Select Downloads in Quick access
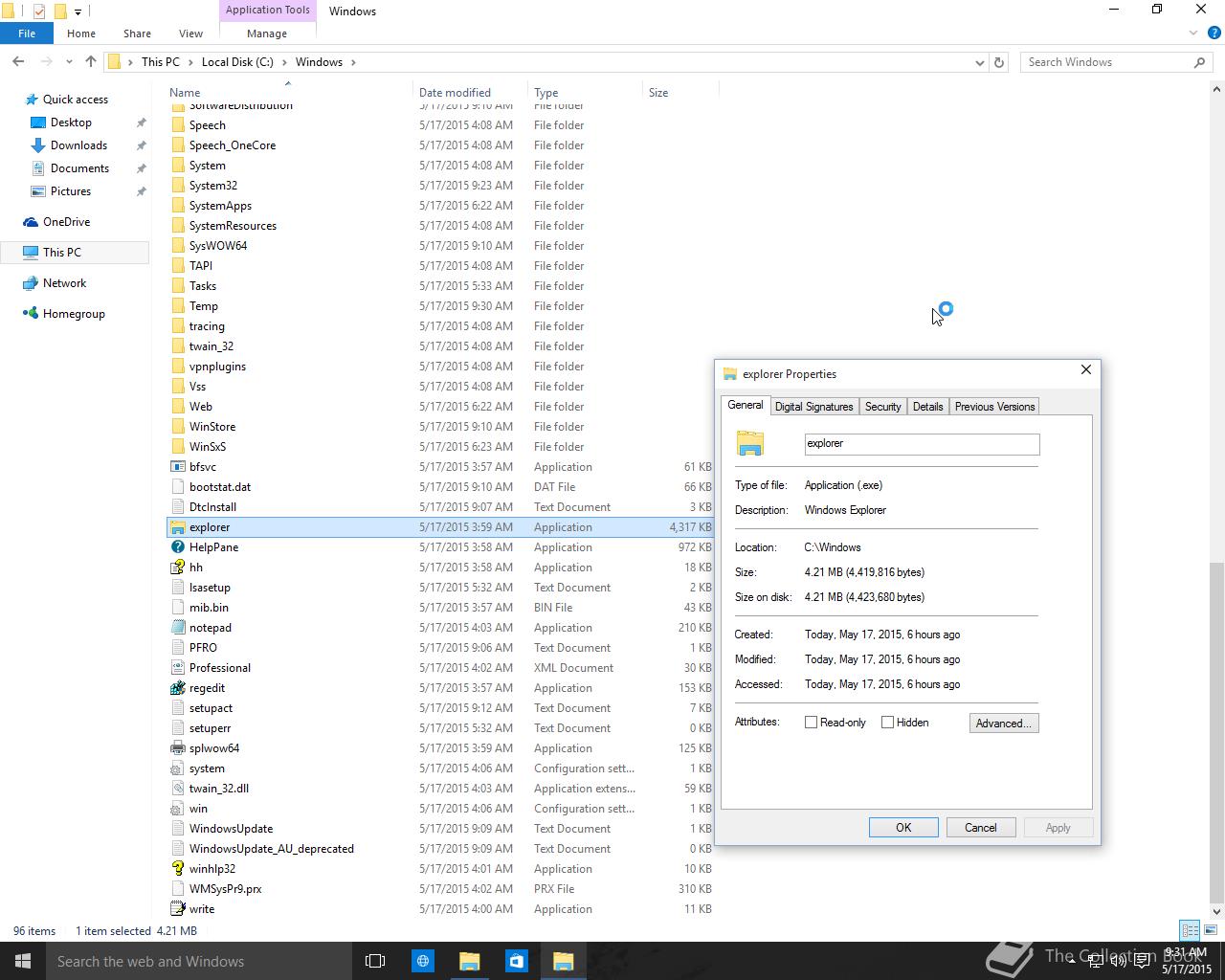The width and height of the screenshot is (1225, 980). pyautogui.click(x=78, y=145)
